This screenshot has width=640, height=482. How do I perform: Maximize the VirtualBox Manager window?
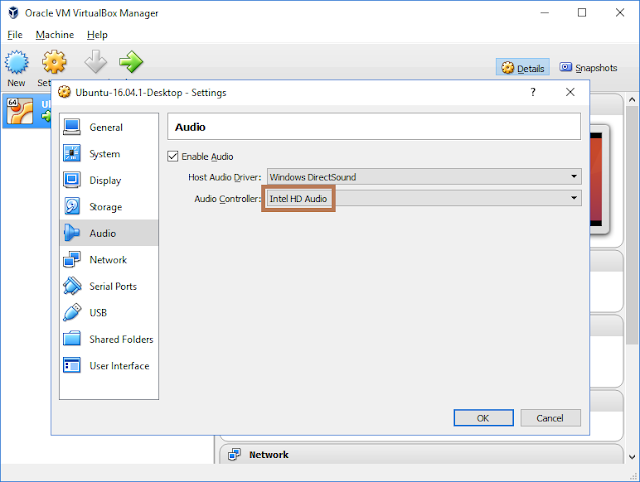point(582,13)
